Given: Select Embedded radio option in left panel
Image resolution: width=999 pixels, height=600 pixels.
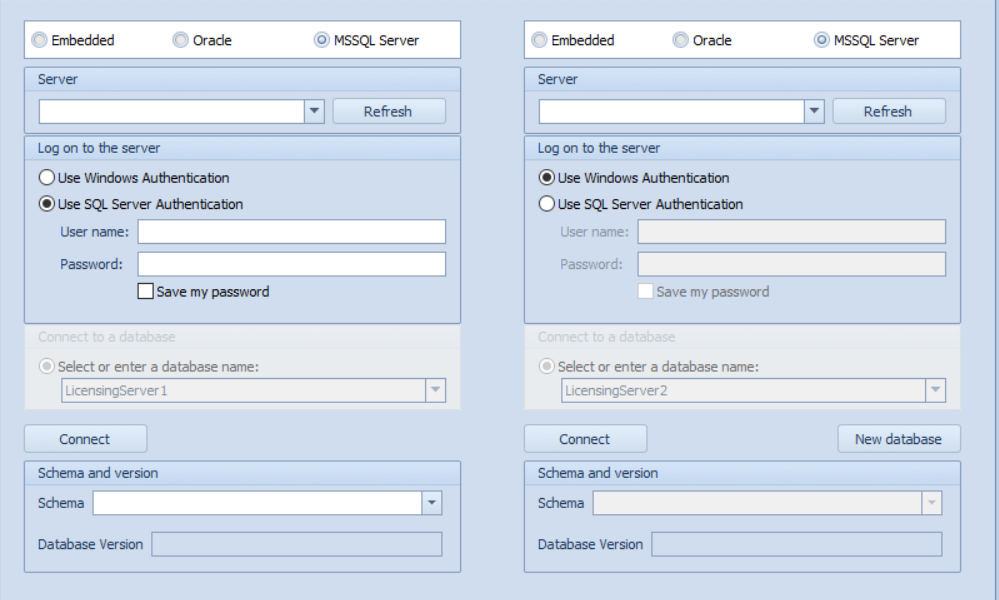Looking at the screenshot, I should click(x=40, y=41).
